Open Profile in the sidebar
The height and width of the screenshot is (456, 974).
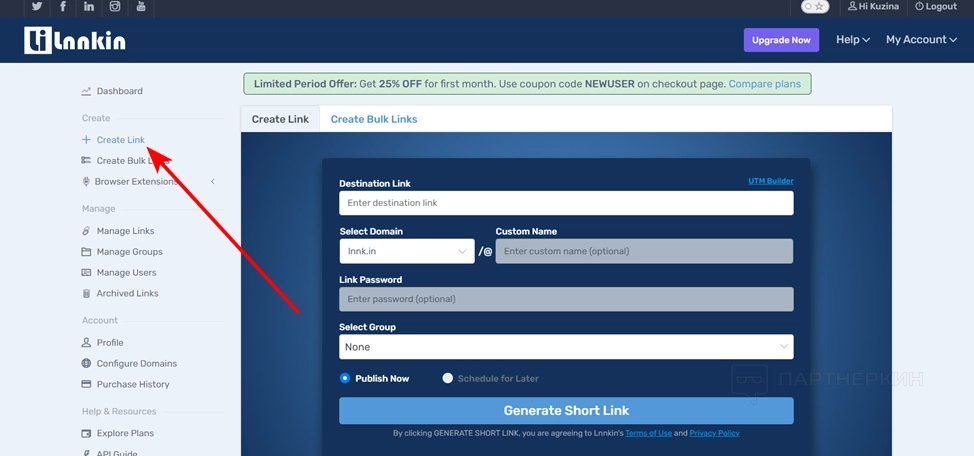(x=110, y=343)
